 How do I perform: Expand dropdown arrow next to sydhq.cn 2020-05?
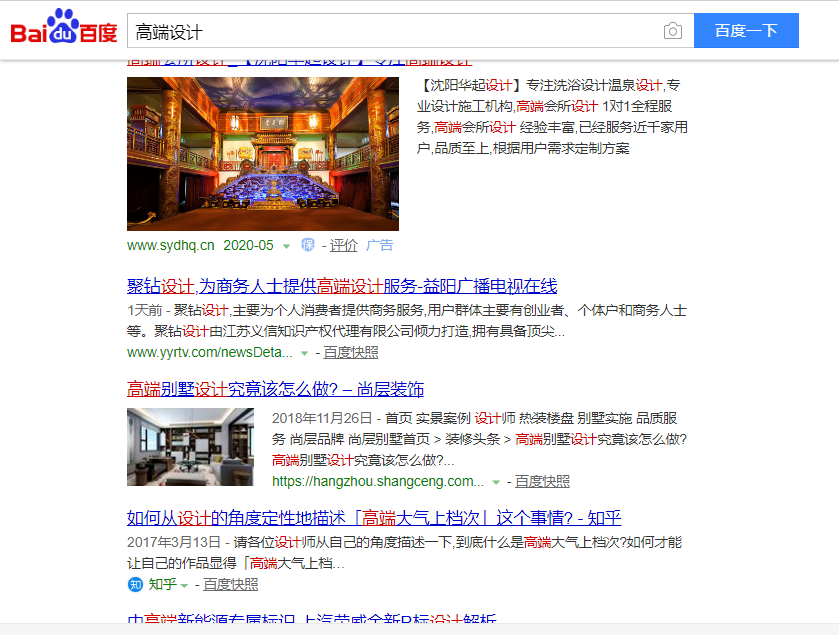286,246
